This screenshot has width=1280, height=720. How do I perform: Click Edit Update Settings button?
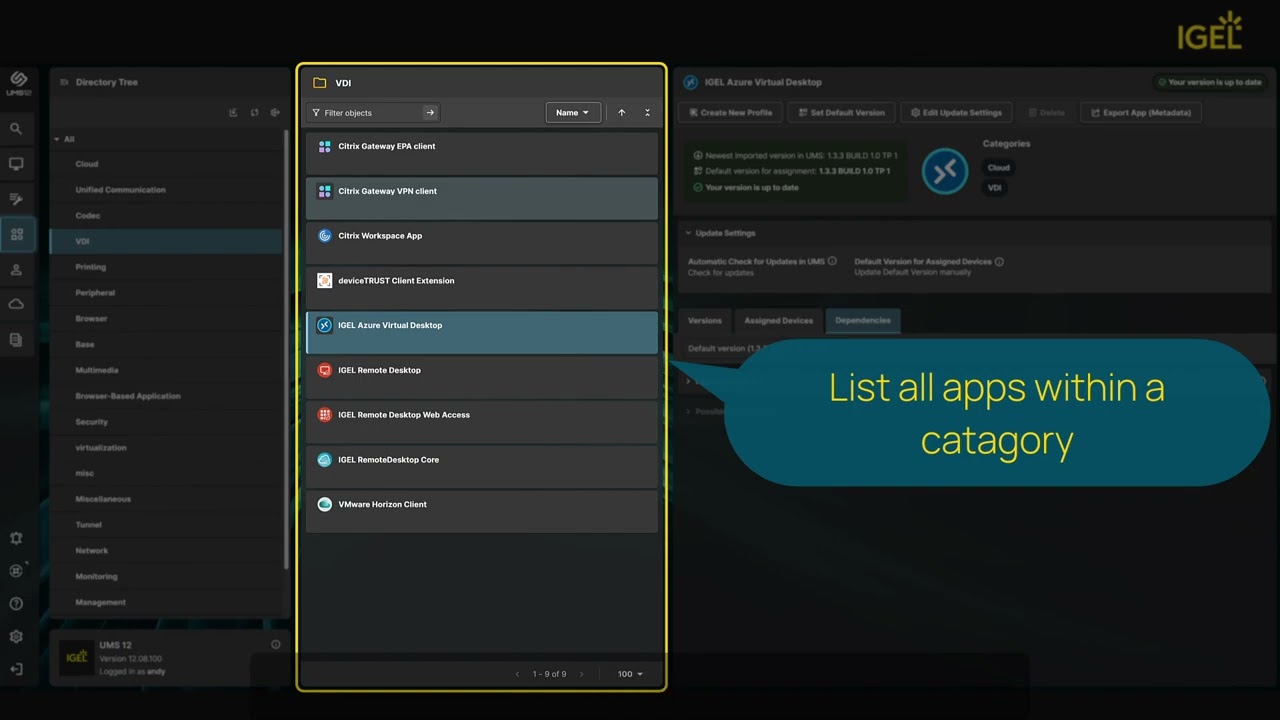click(956, 113)
